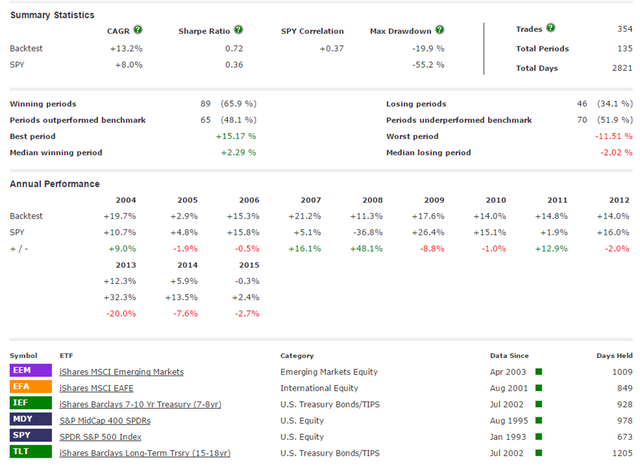Click the Winning periods percentage (65.9 %)

pos(239,104)
